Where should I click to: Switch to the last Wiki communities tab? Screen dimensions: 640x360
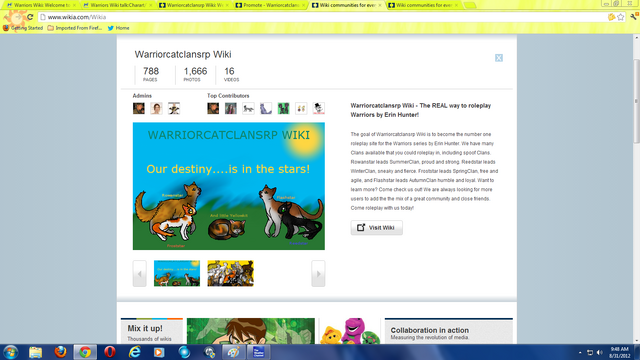423,5
